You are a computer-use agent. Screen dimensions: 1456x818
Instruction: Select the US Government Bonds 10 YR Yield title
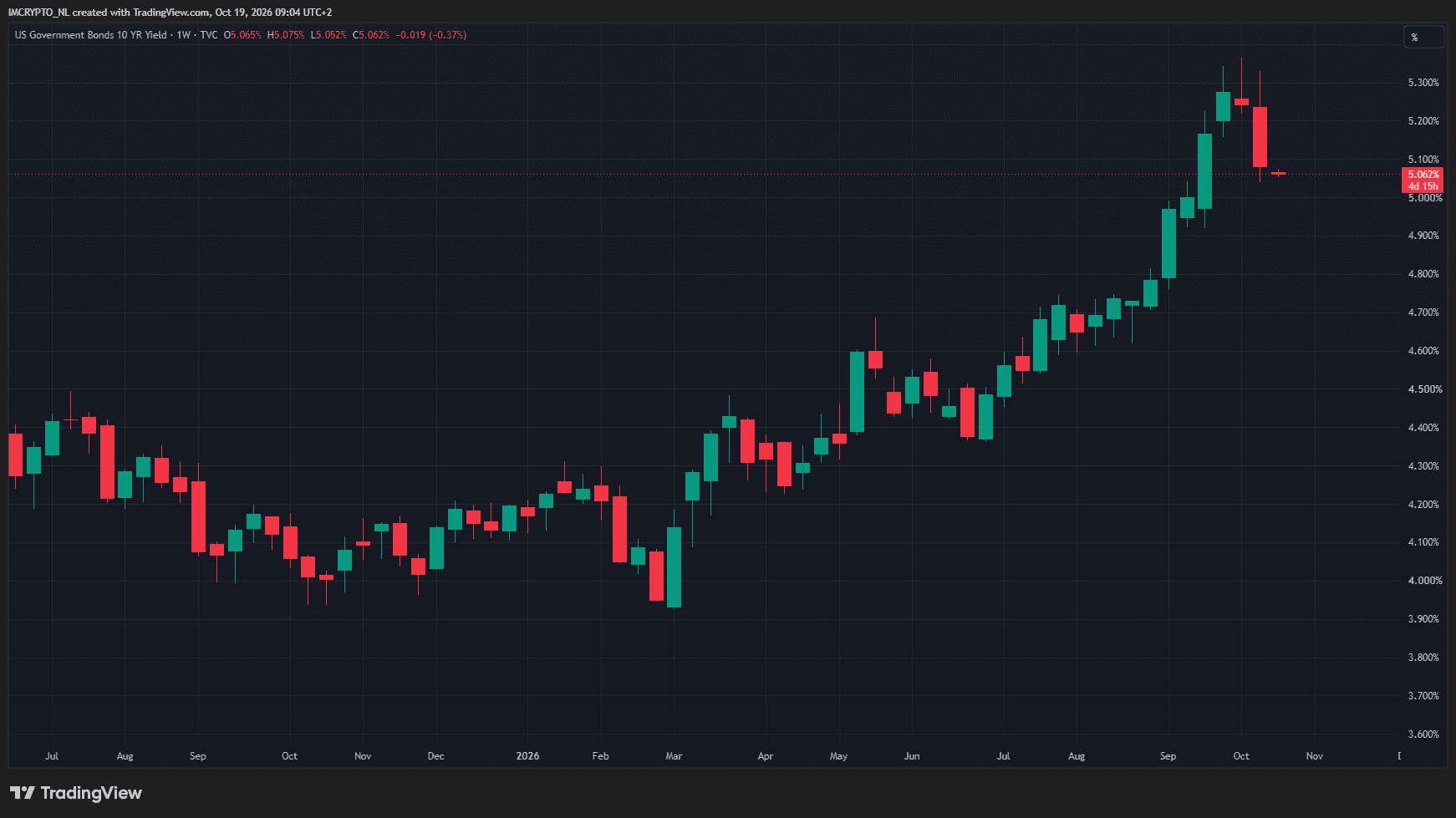91,35
